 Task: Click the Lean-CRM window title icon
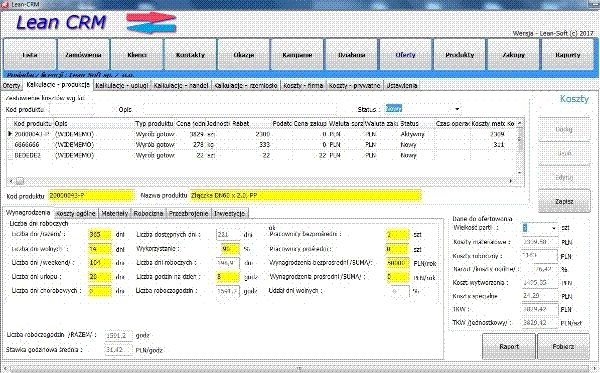coord(5,4)
